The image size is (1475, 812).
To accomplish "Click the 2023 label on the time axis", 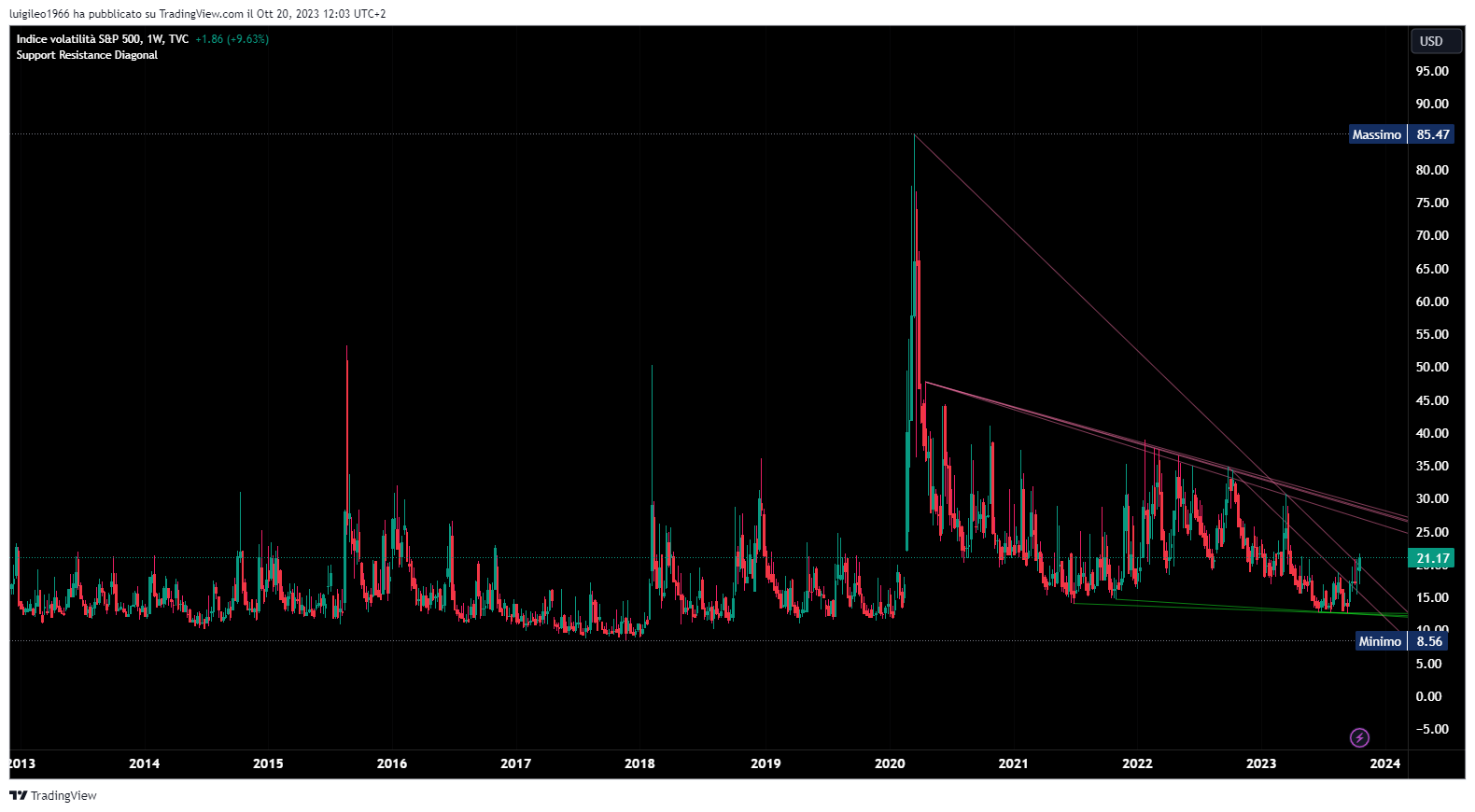I will pos(1261,763).
